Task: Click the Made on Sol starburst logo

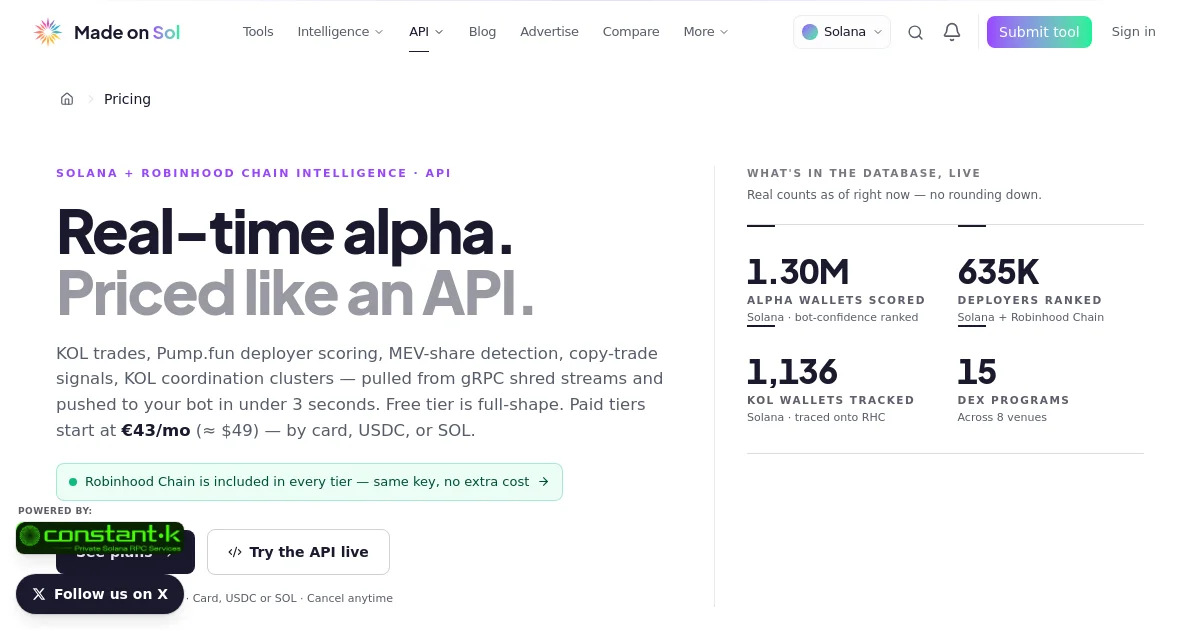Action: (x=48, y=32)
